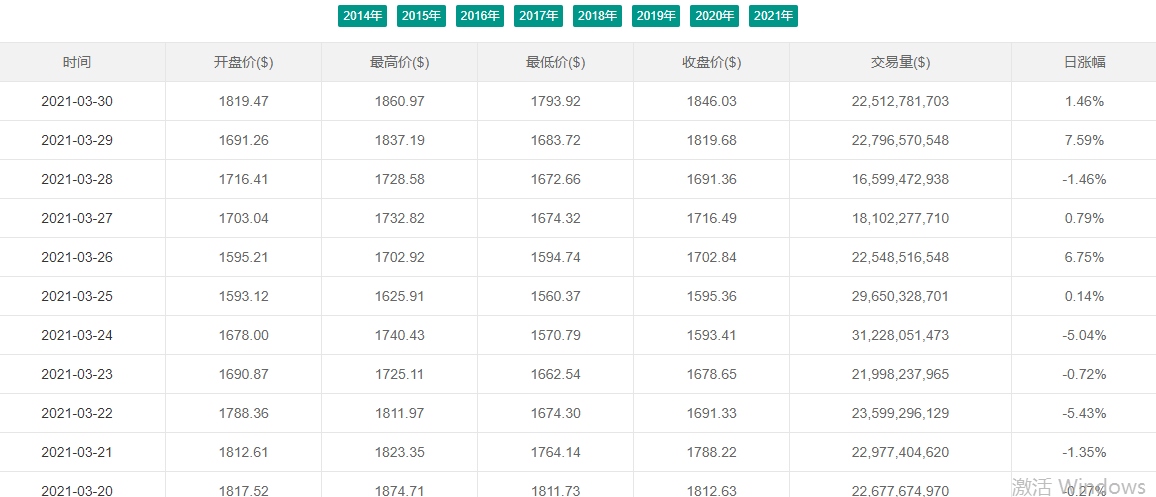Image resolution: width=1156 pixels, height=497 pixels.
Task: Click the 最高价($) column header
Action: [400, 63]
